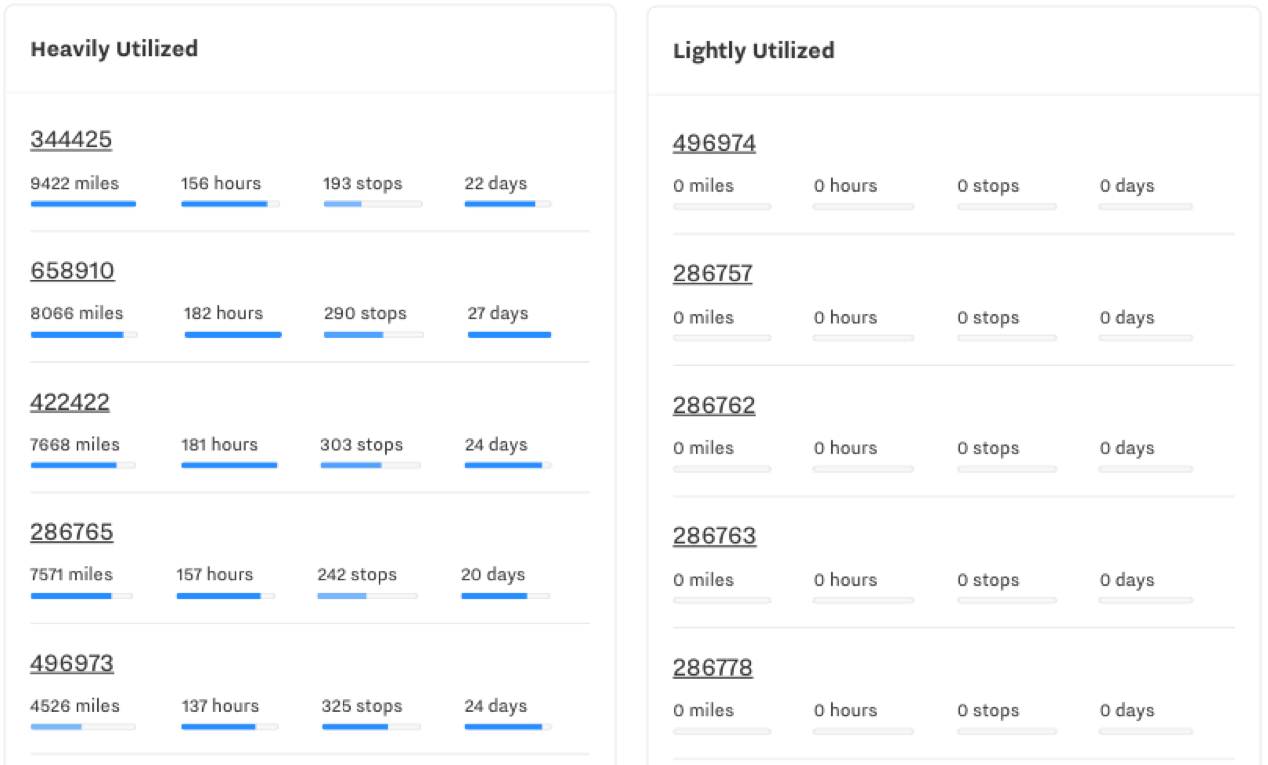
Task: Open vehicle 496974 link
Action: pos(714,143)
